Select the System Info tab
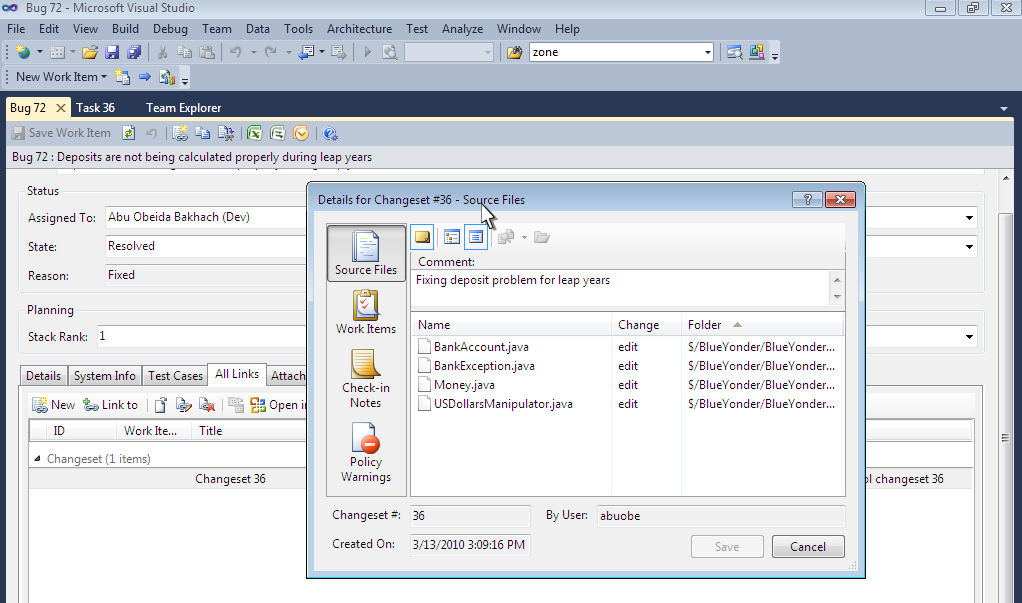 104,375
